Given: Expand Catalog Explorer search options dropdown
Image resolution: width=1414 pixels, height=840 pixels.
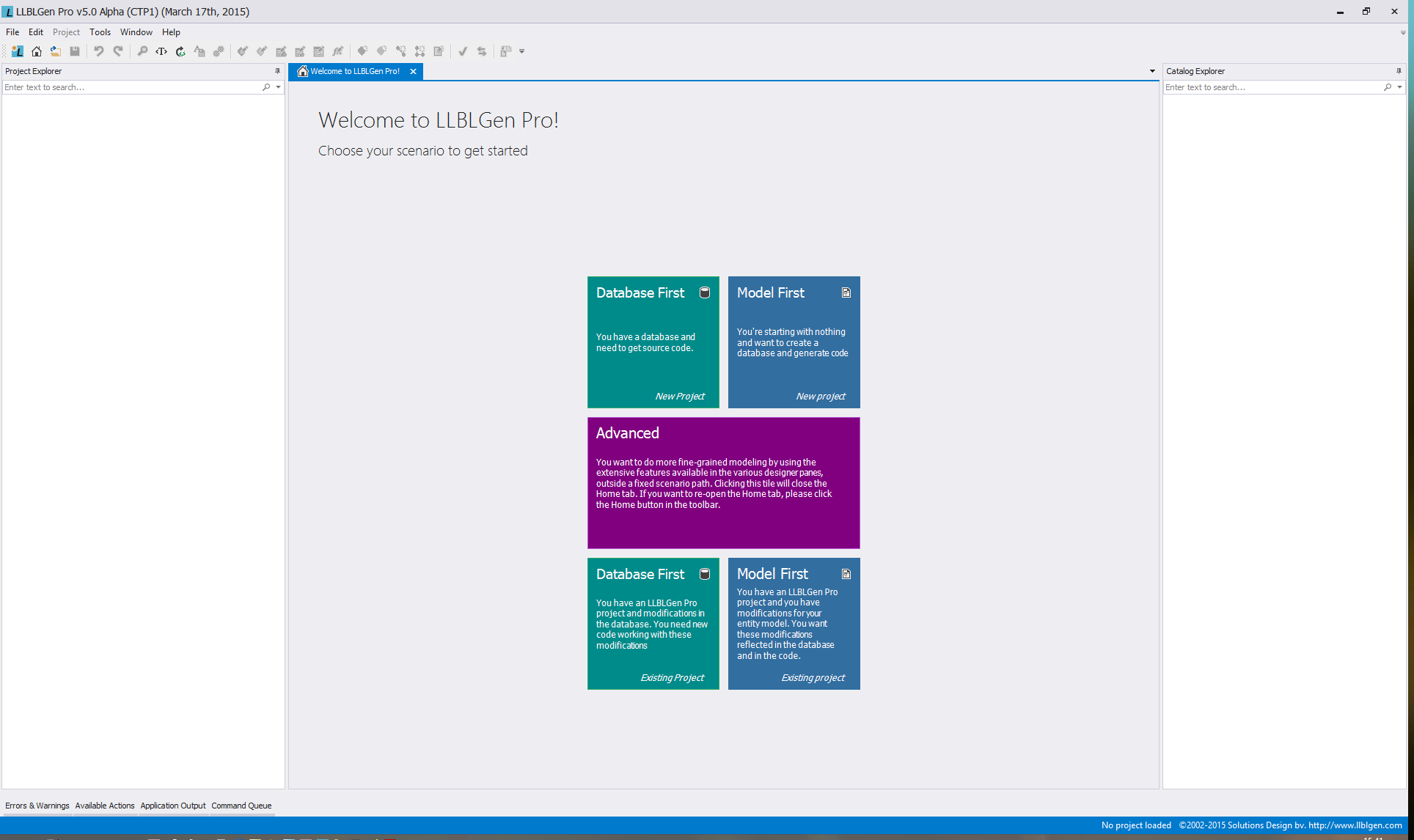Looking at the screenshot, I should pos(1399,87).
